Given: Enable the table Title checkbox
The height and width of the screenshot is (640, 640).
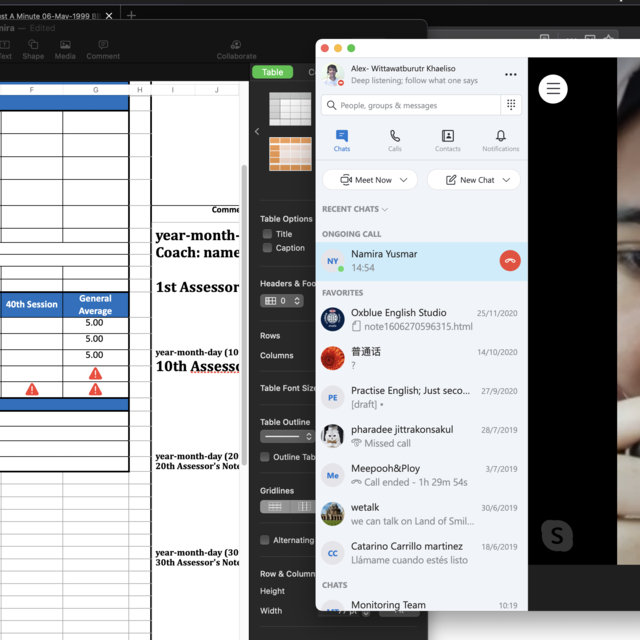Looking at the screenshot, I should (267, 234).
